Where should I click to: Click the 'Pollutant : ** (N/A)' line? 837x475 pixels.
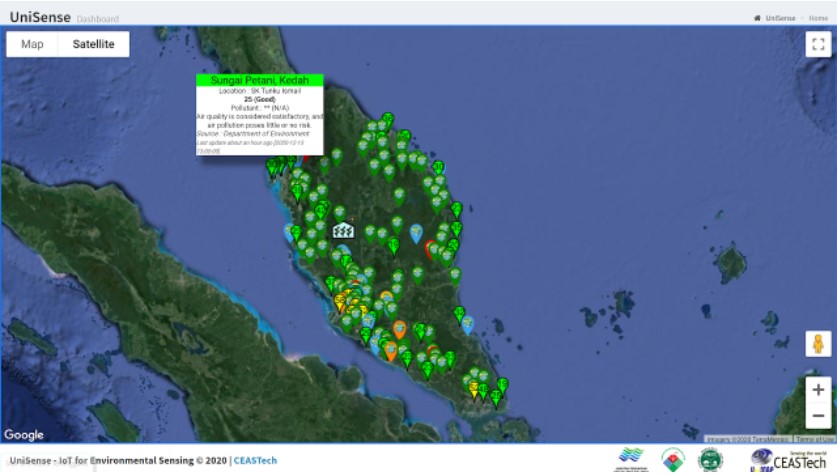point(259,108)
